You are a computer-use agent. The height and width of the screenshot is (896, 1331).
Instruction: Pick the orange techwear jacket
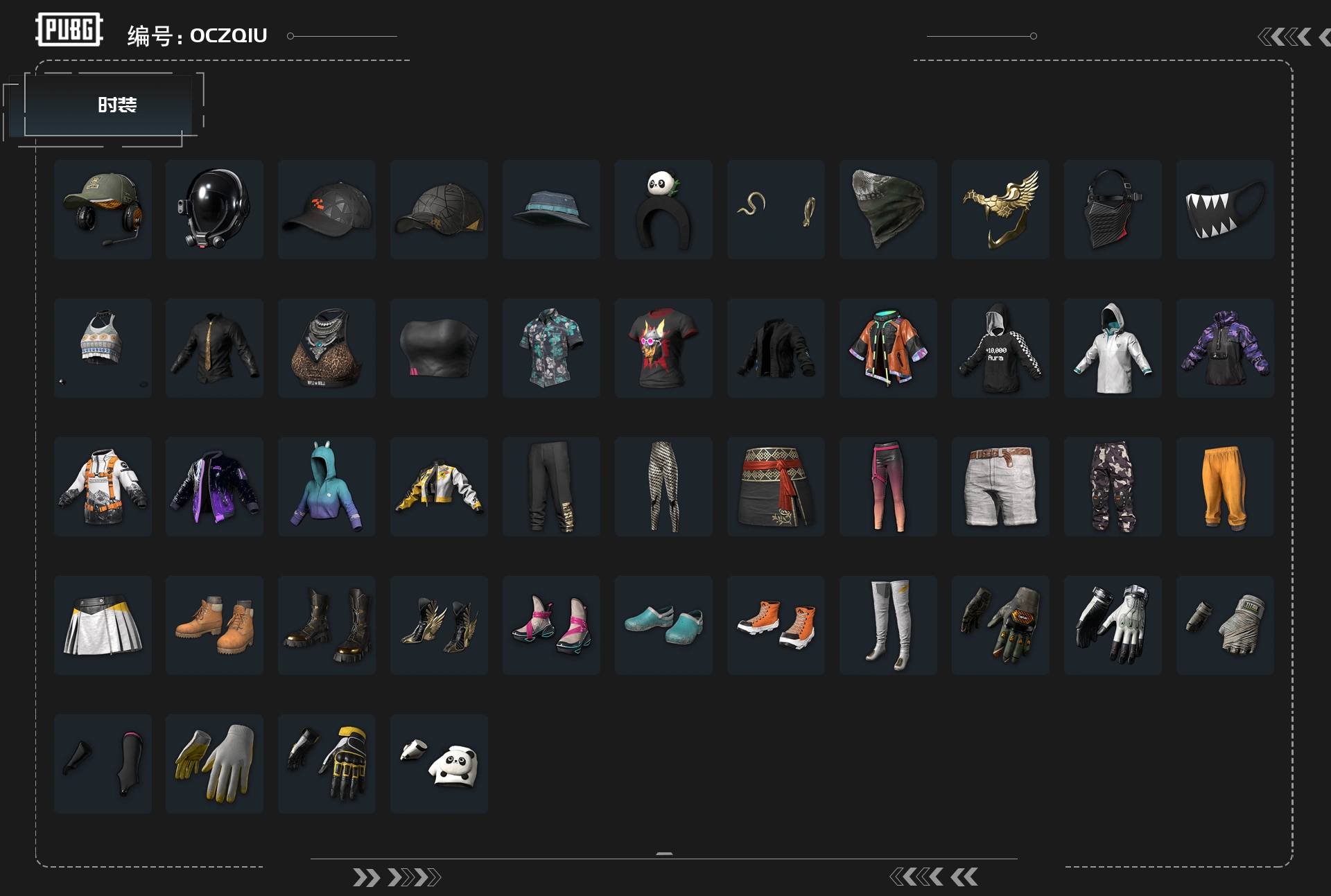889,348
